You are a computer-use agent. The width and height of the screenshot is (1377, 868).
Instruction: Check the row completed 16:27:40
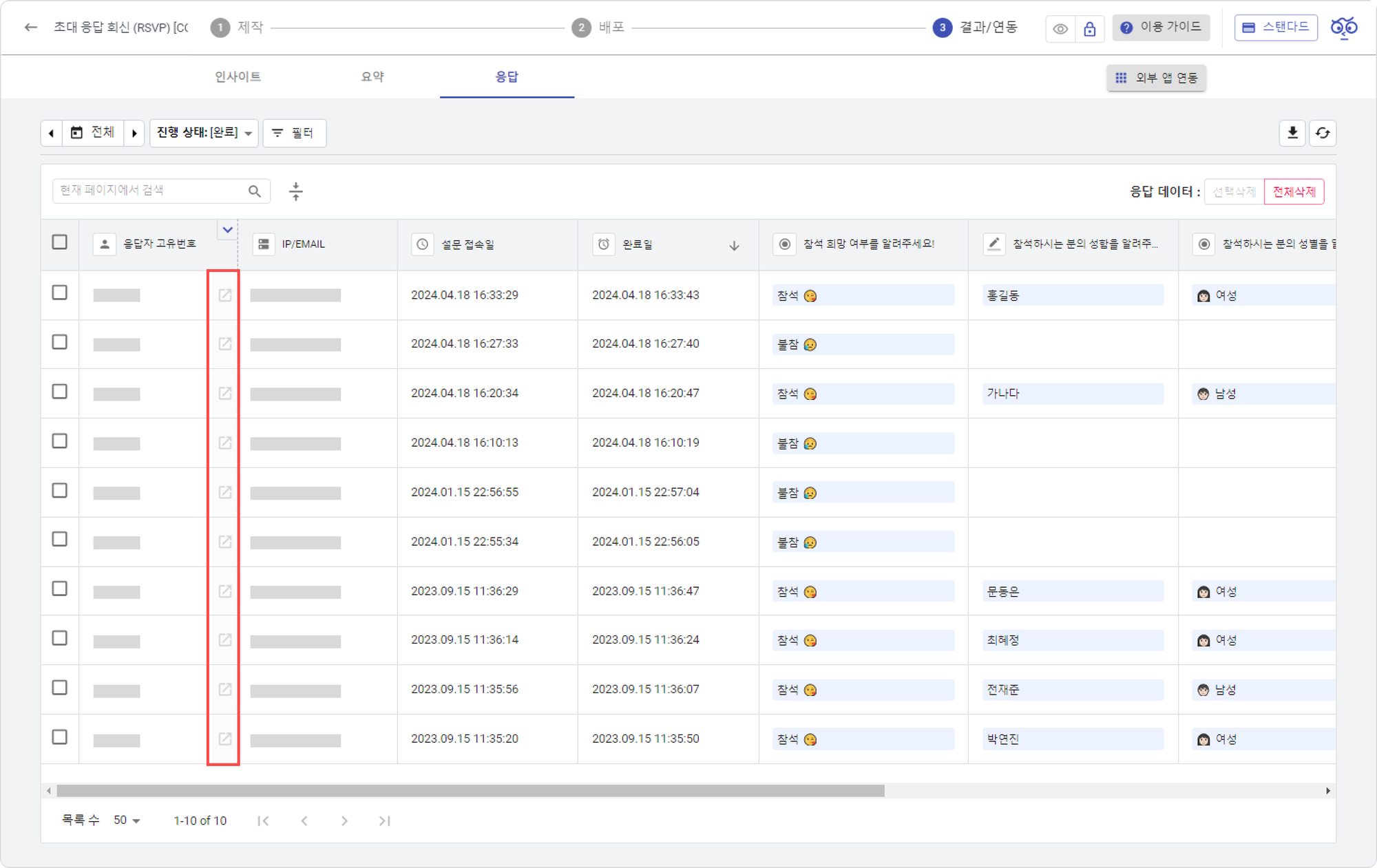click(60, 342)
